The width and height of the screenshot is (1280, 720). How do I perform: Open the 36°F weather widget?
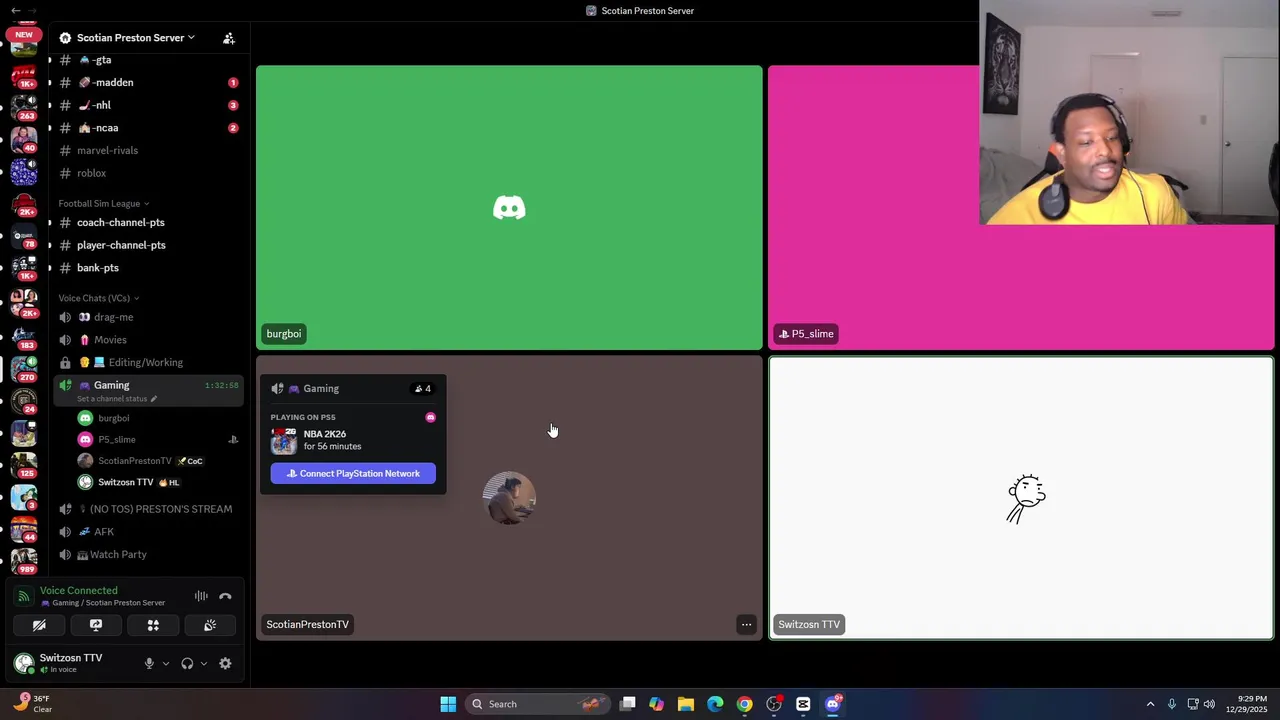click(32, 704)
